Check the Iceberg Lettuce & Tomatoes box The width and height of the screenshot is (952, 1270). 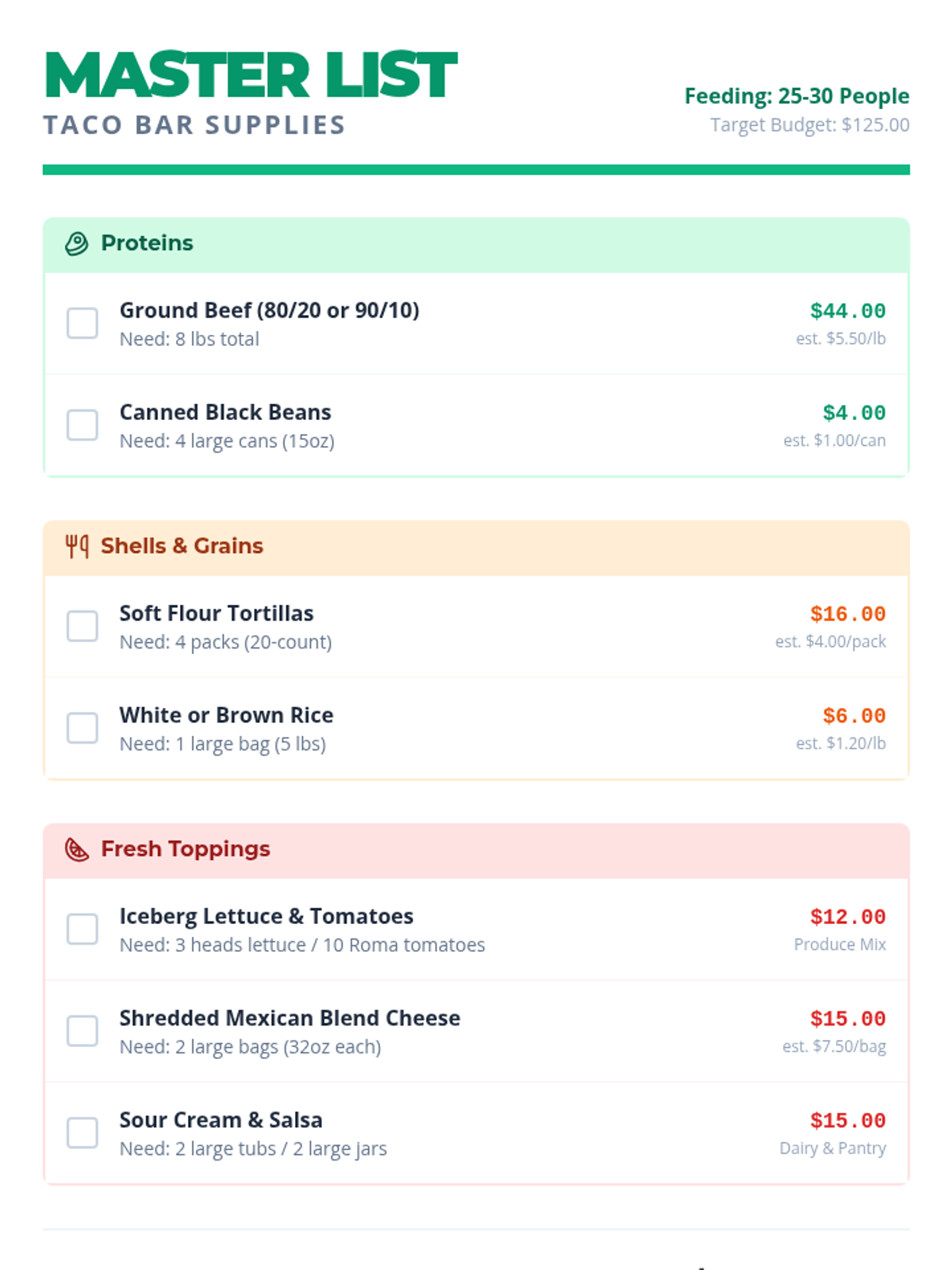click(83, 929)
